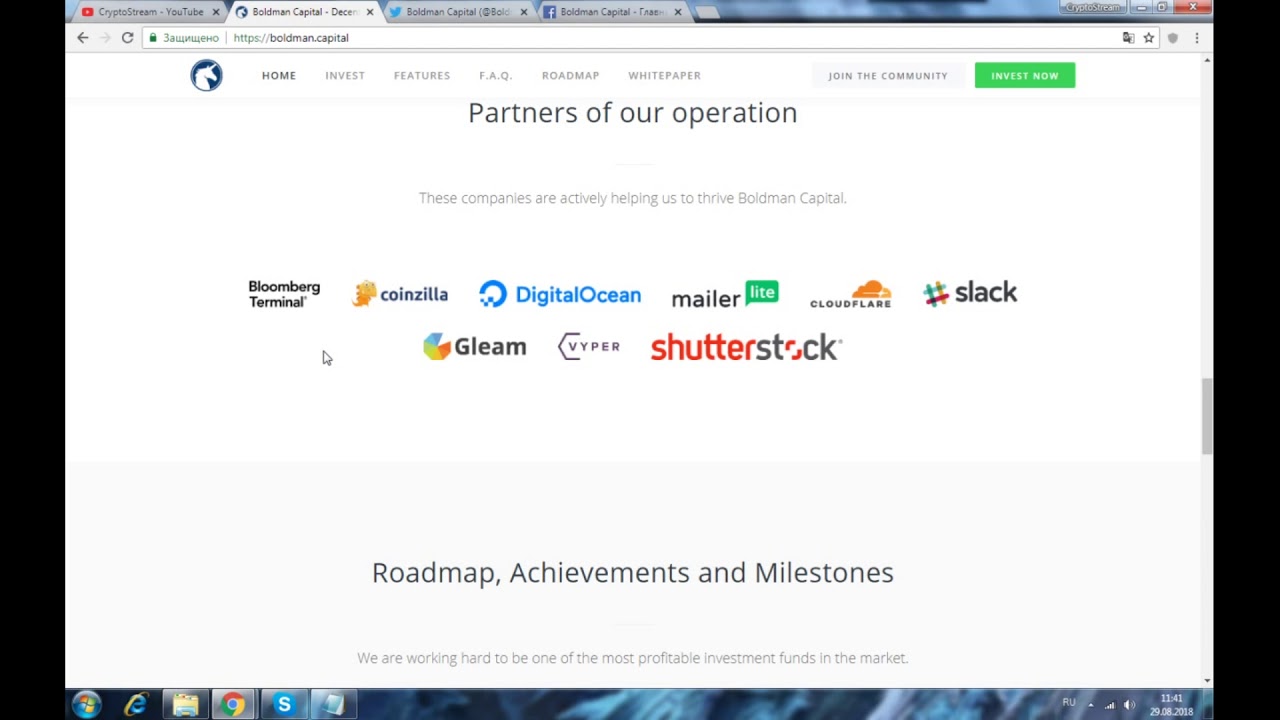Launch Internet Explorer from the taskbar

[x=136, y=705]
